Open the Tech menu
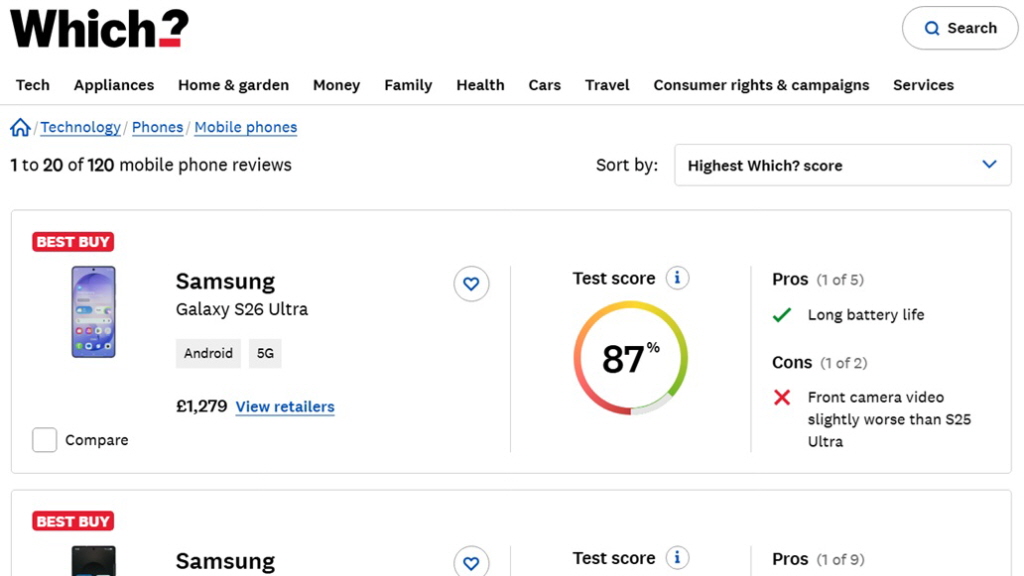Image resolution: width=1024 pixels, height=576 pixels. pyautogui.click(x=33, y=85)
